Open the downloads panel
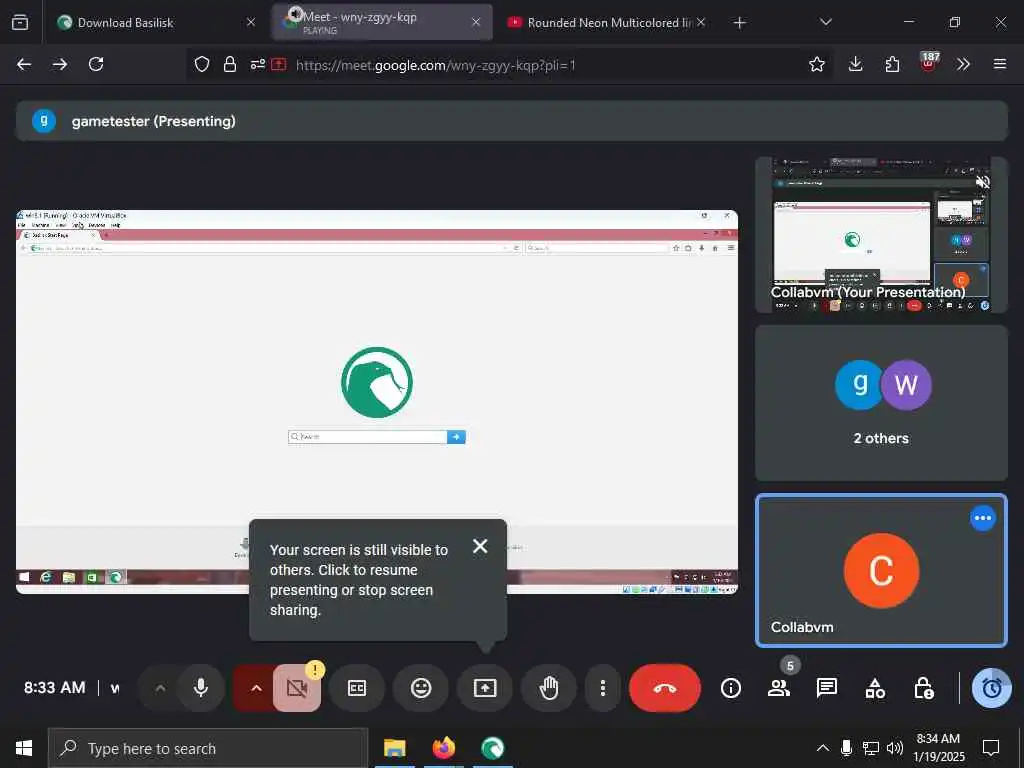 856,64
